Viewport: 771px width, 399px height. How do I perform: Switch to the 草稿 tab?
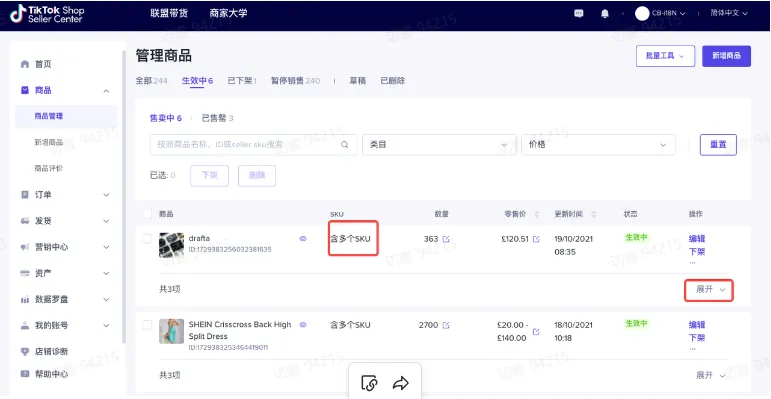pos(357,81)
